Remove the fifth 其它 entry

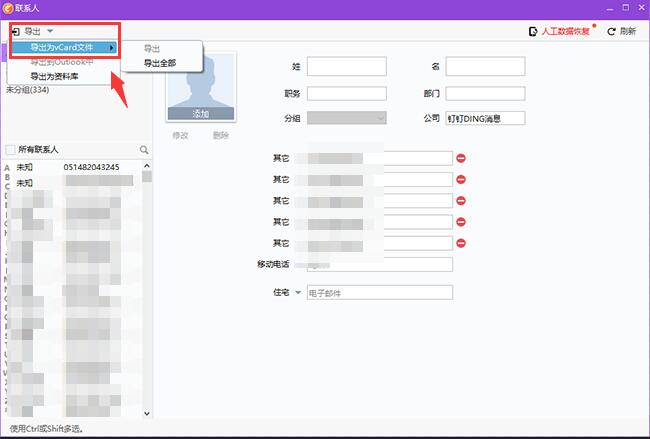(461, 243)
